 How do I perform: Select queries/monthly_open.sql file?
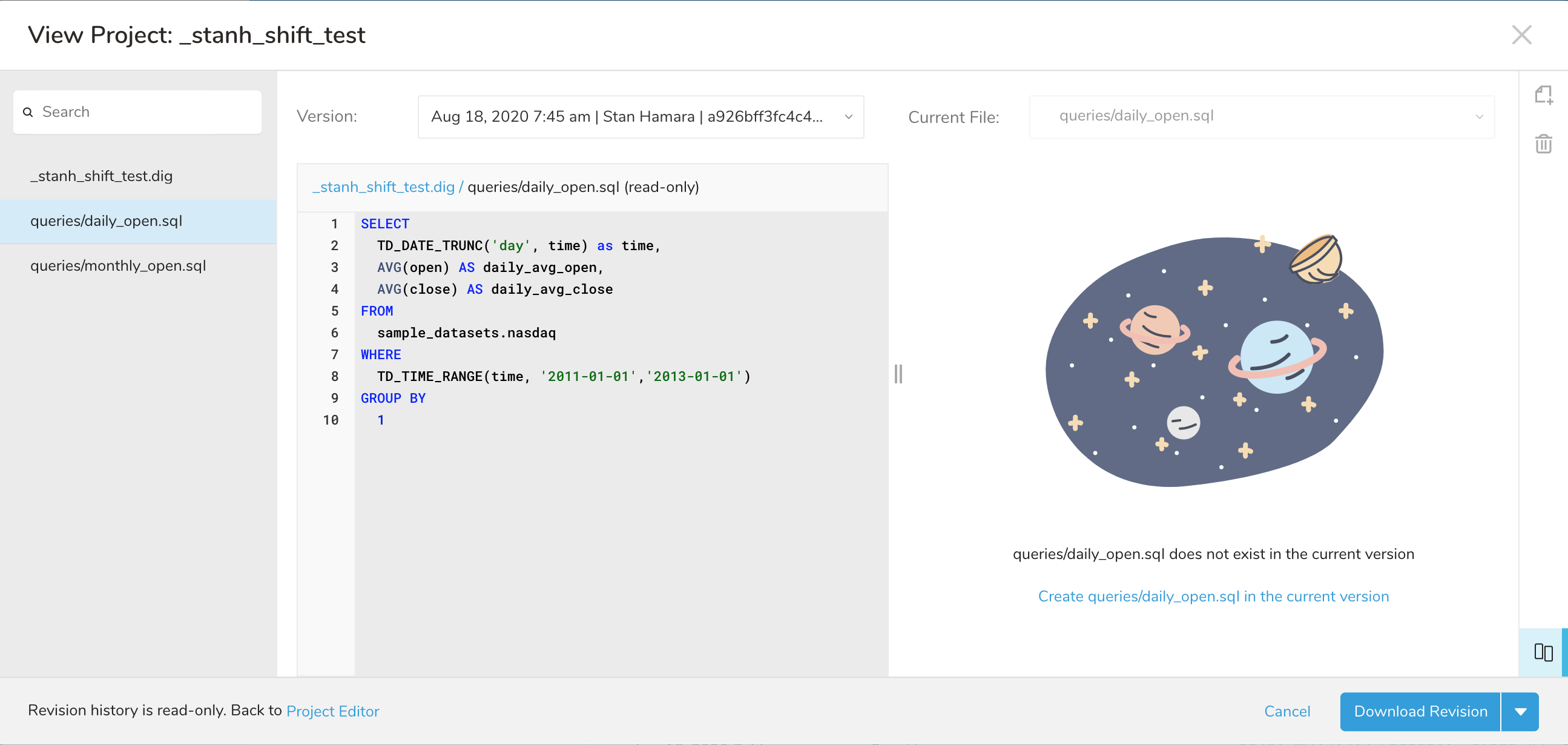pos(118,265)
